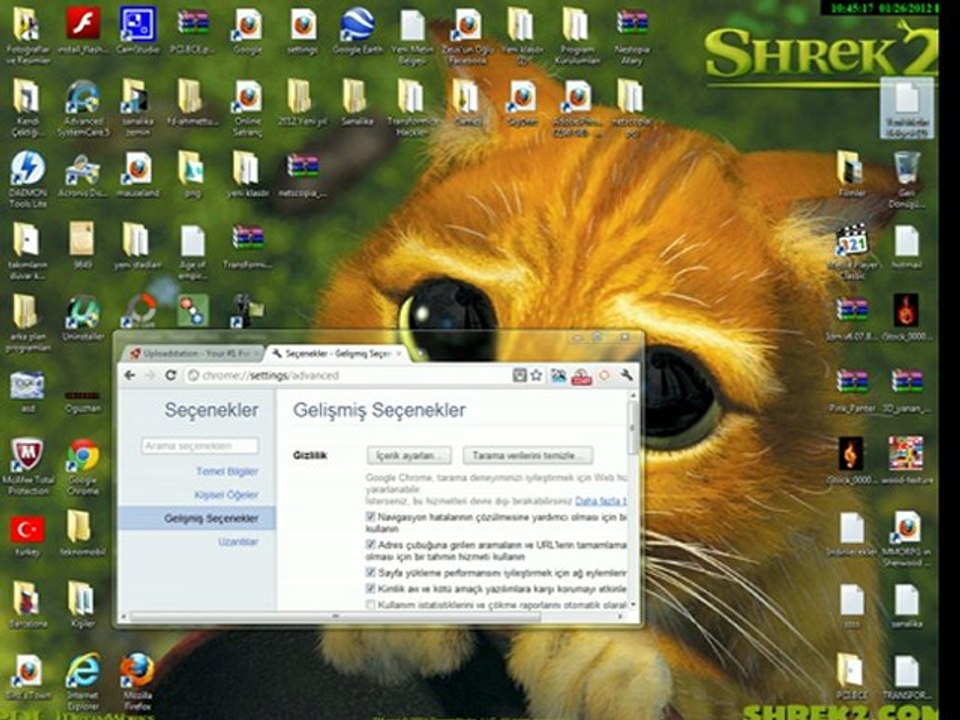Click the orange circle extension icon in Chrome
The image size is (960, 720).
604,375
